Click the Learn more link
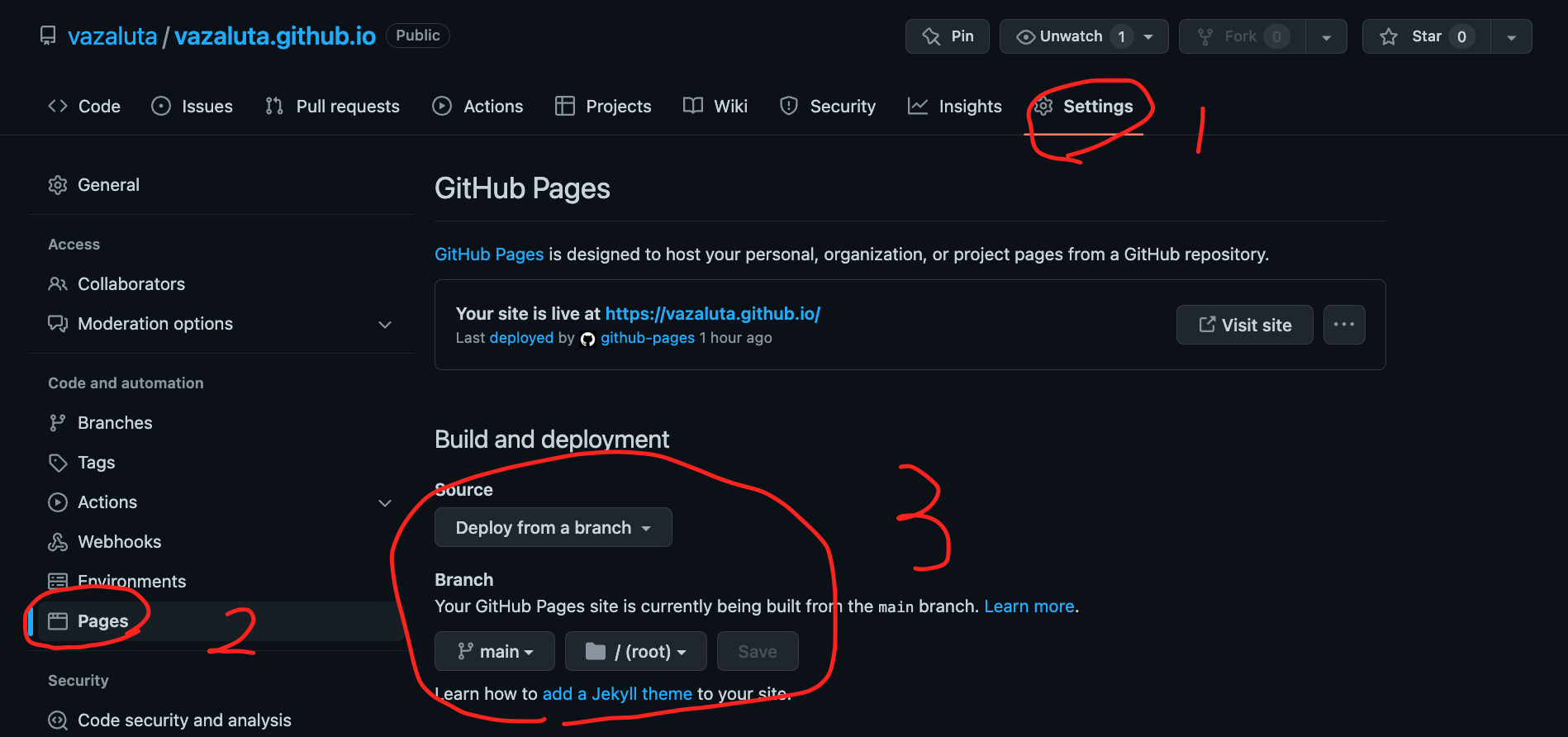 (1029, 606)
